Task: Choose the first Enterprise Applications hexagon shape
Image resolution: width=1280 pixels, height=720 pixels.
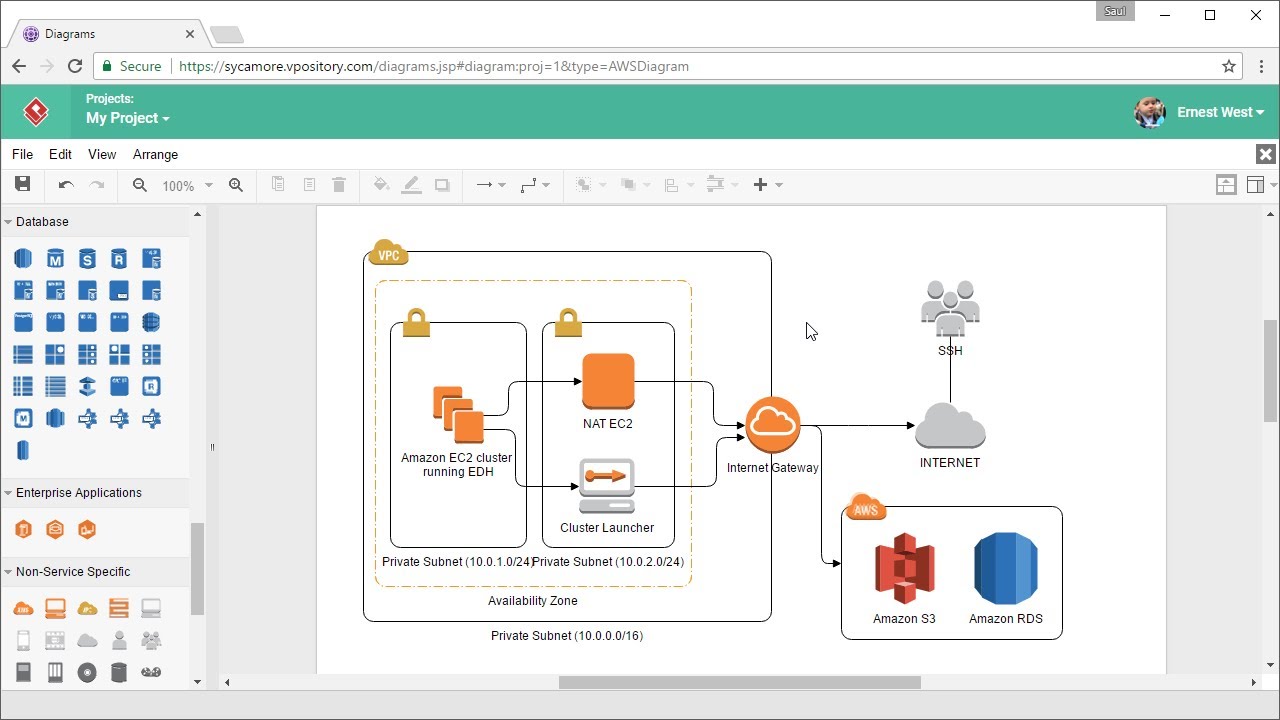Action: [x=23, y=529]
